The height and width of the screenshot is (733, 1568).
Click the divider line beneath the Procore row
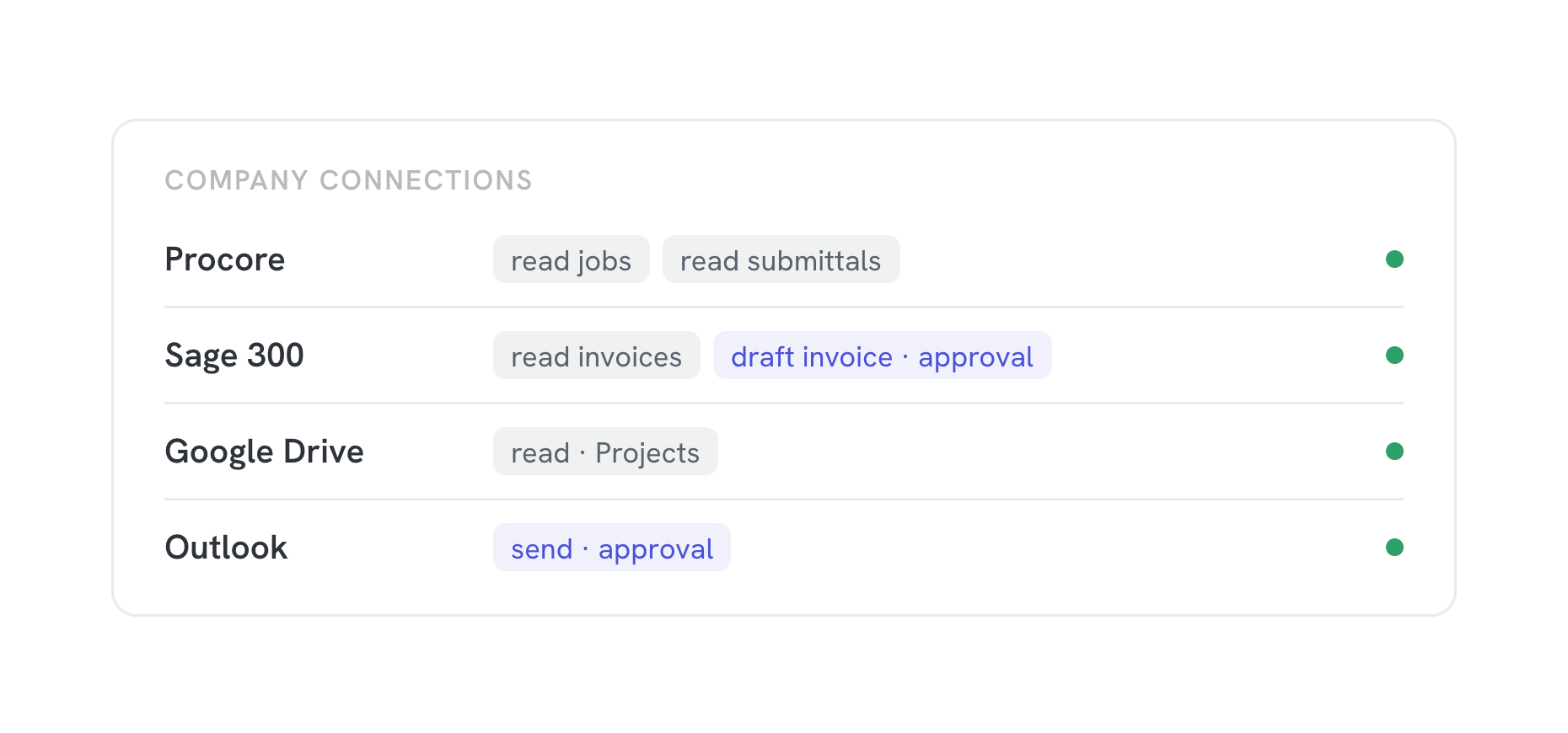coord(784,307)
